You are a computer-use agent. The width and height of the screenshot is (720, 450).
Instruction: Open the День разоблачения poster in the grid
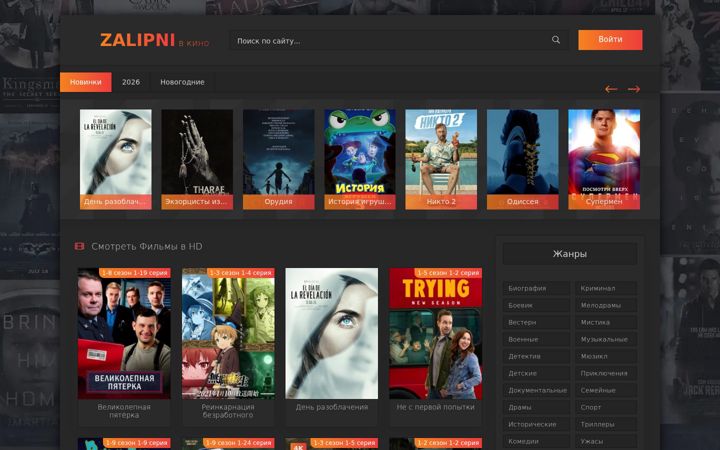(332, 333)
